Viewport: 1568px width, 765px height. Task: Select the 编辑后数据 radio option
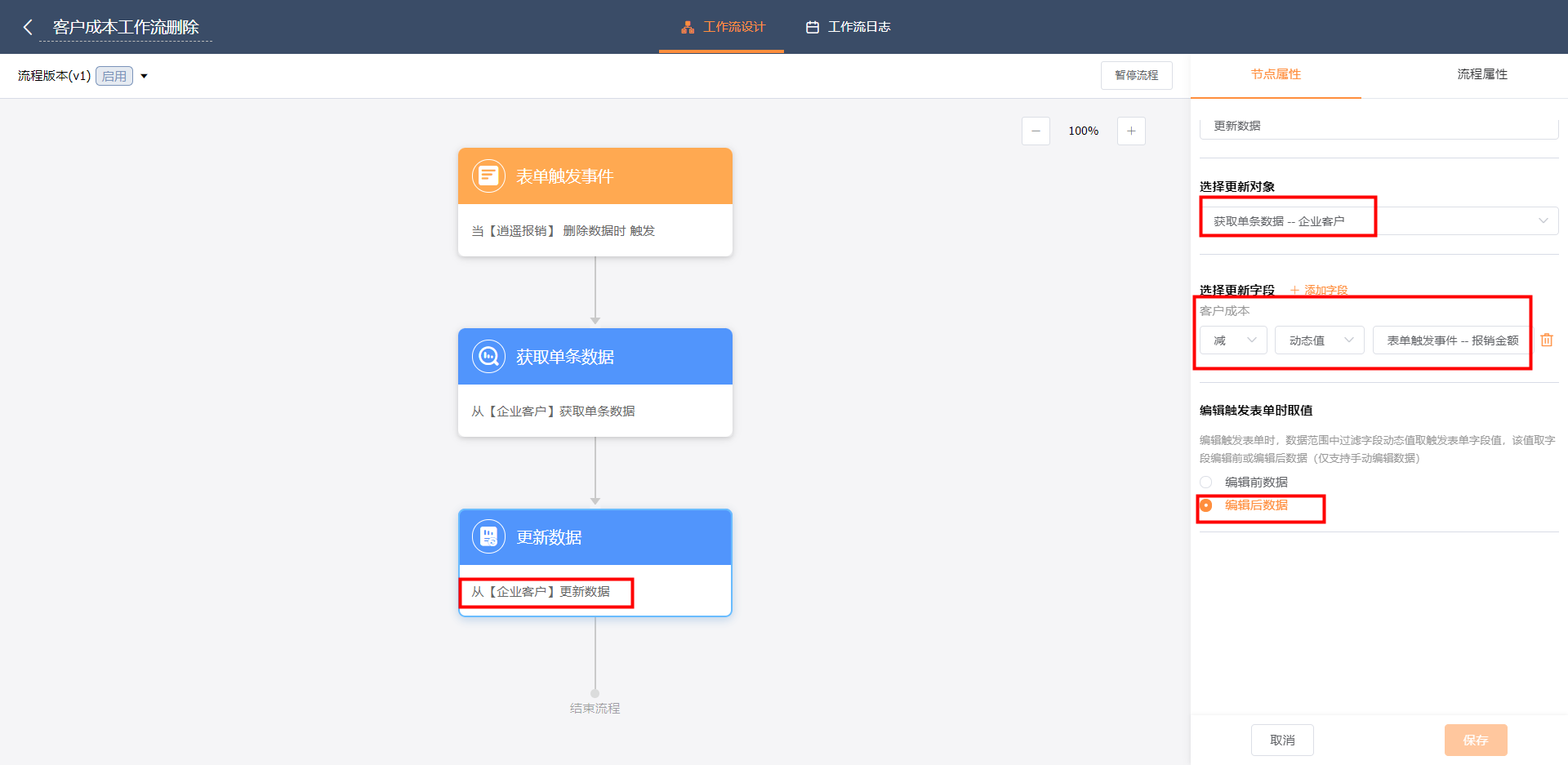click(1205, 505)
